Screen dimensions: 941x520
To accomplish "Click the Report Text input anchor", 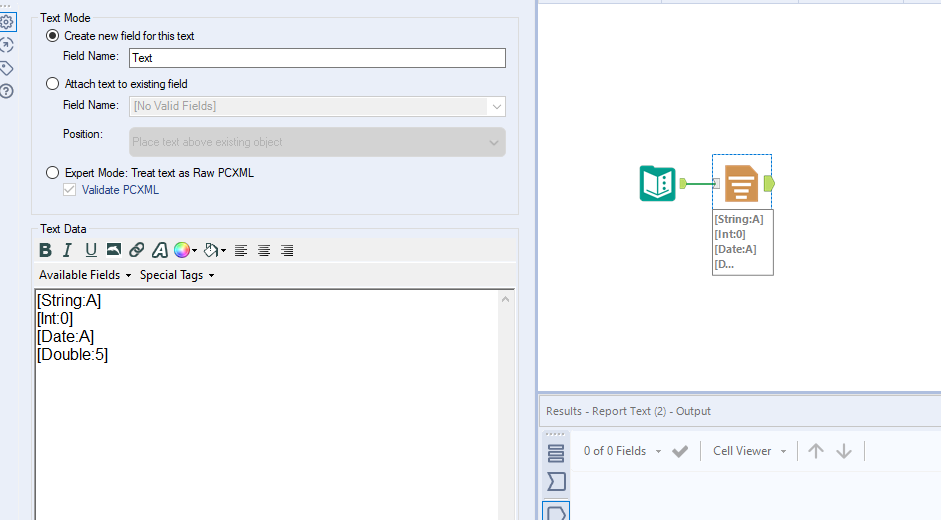I will click(x=716, y=184).
